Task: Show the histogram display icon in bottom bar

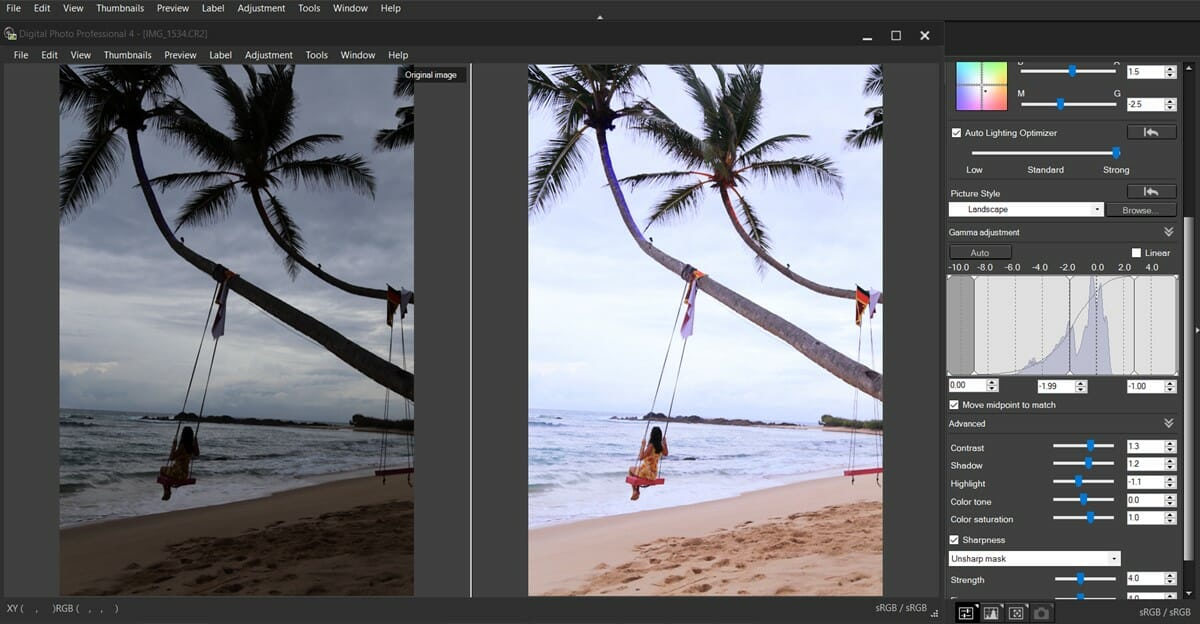Action: 991,612
